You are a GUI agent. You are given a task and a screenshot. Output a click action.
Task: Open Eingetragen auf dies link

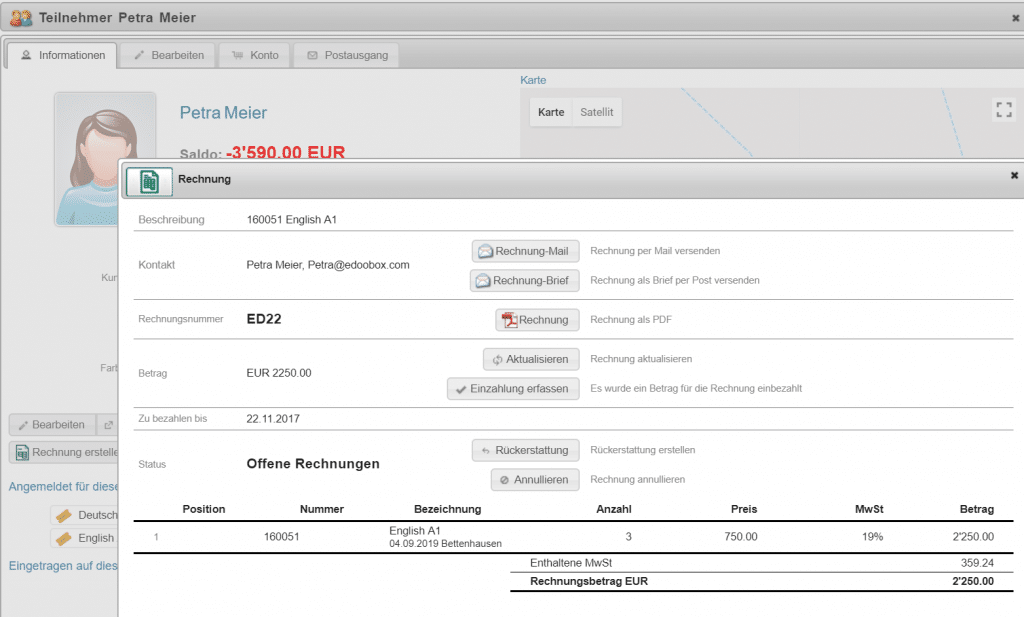tap(63, 566)
